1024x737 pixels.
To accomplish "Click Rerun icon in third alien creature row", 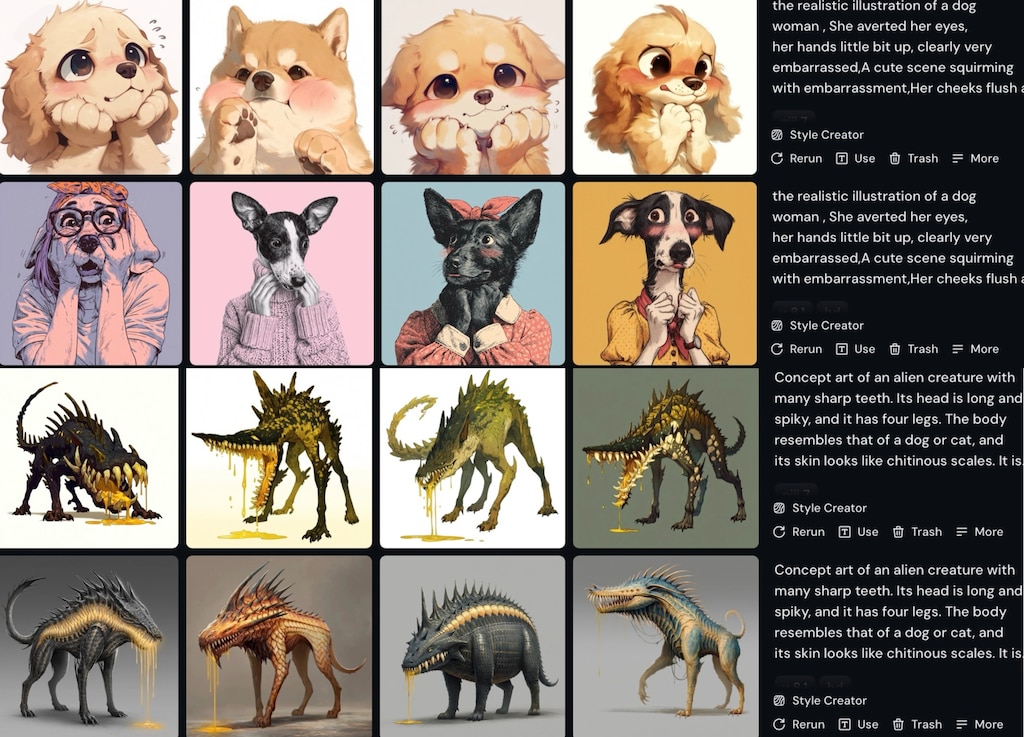I will 779,532.
